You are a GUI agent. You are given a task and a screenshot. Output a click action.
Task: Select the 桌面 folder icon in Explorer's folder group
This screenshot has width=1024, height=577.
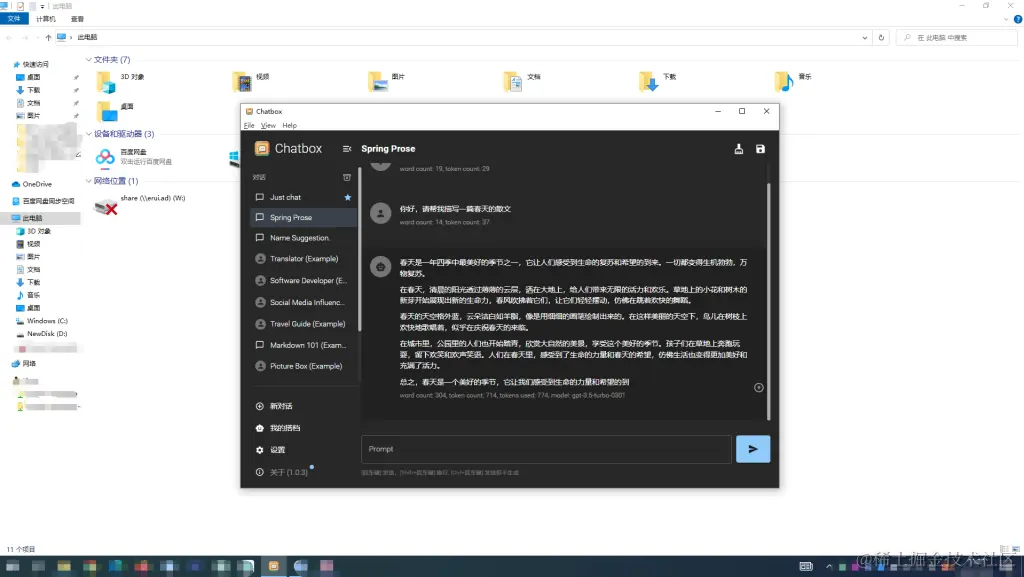tap(107, 112)
